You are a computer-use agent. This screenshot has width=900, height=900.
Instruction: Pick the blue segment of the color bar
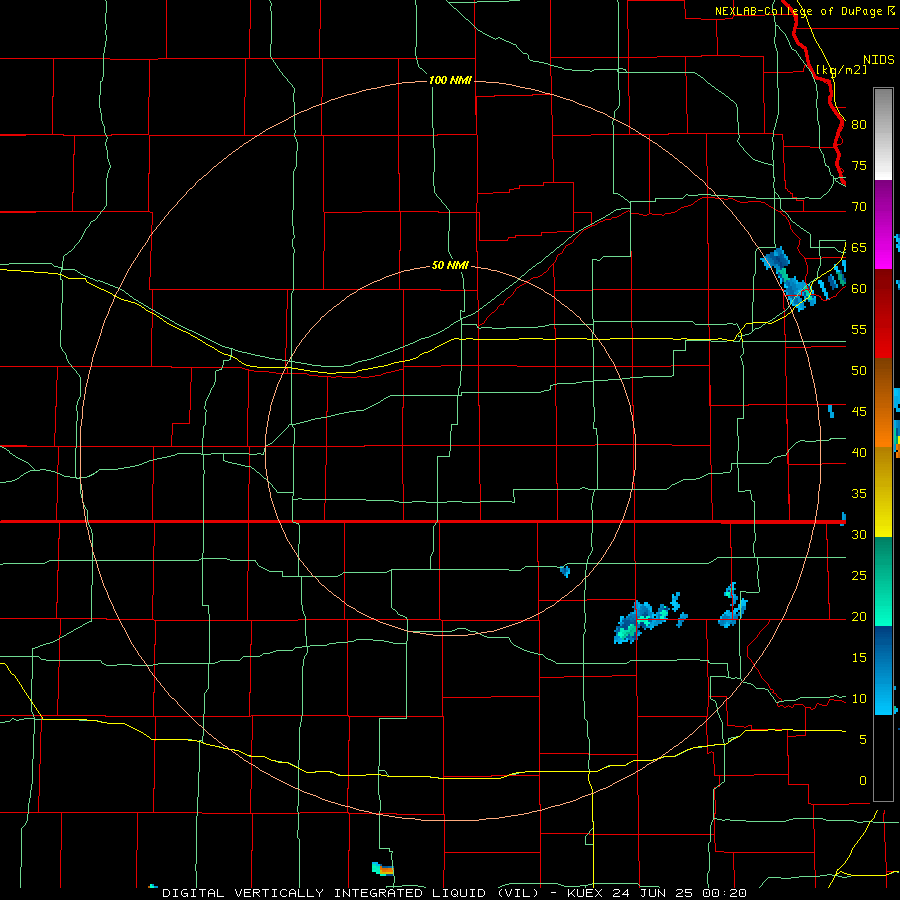[x=883, y=670]
